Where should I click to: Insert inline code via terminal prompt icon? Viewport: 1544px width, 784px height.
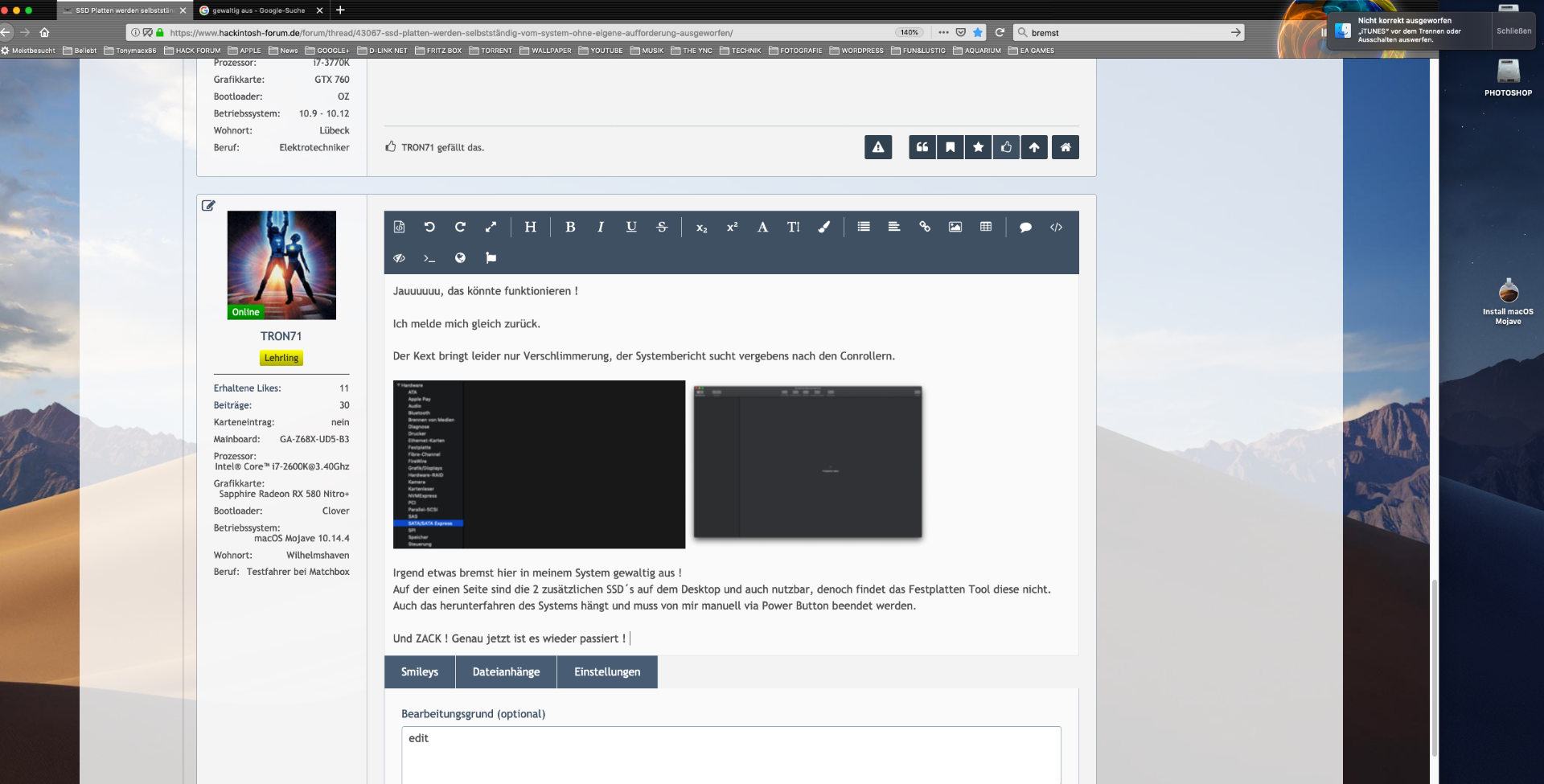point(429,258)
